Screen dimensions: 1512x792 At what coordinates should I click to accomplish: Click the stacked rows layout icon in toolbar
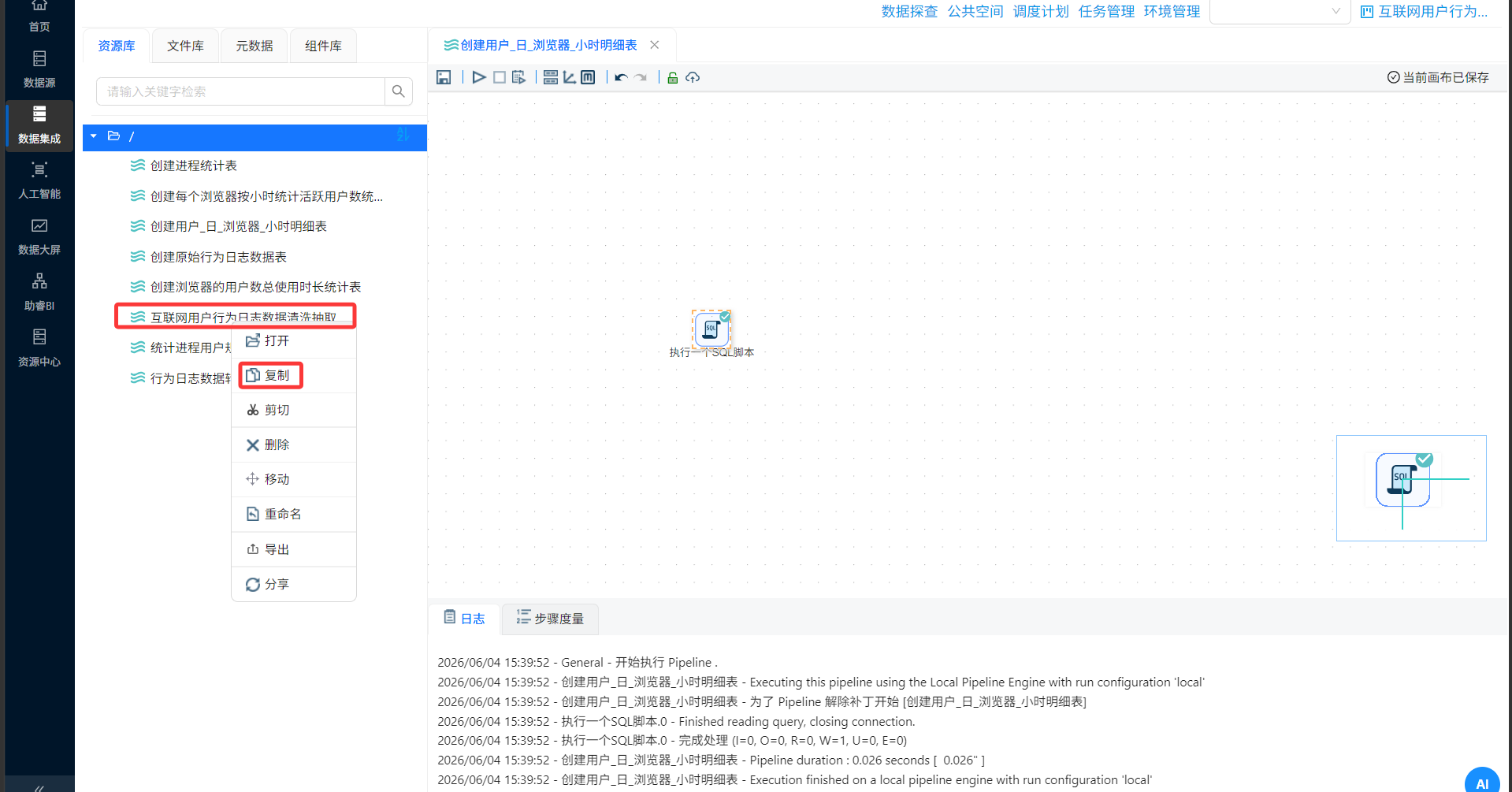click(x=551, y=77)
